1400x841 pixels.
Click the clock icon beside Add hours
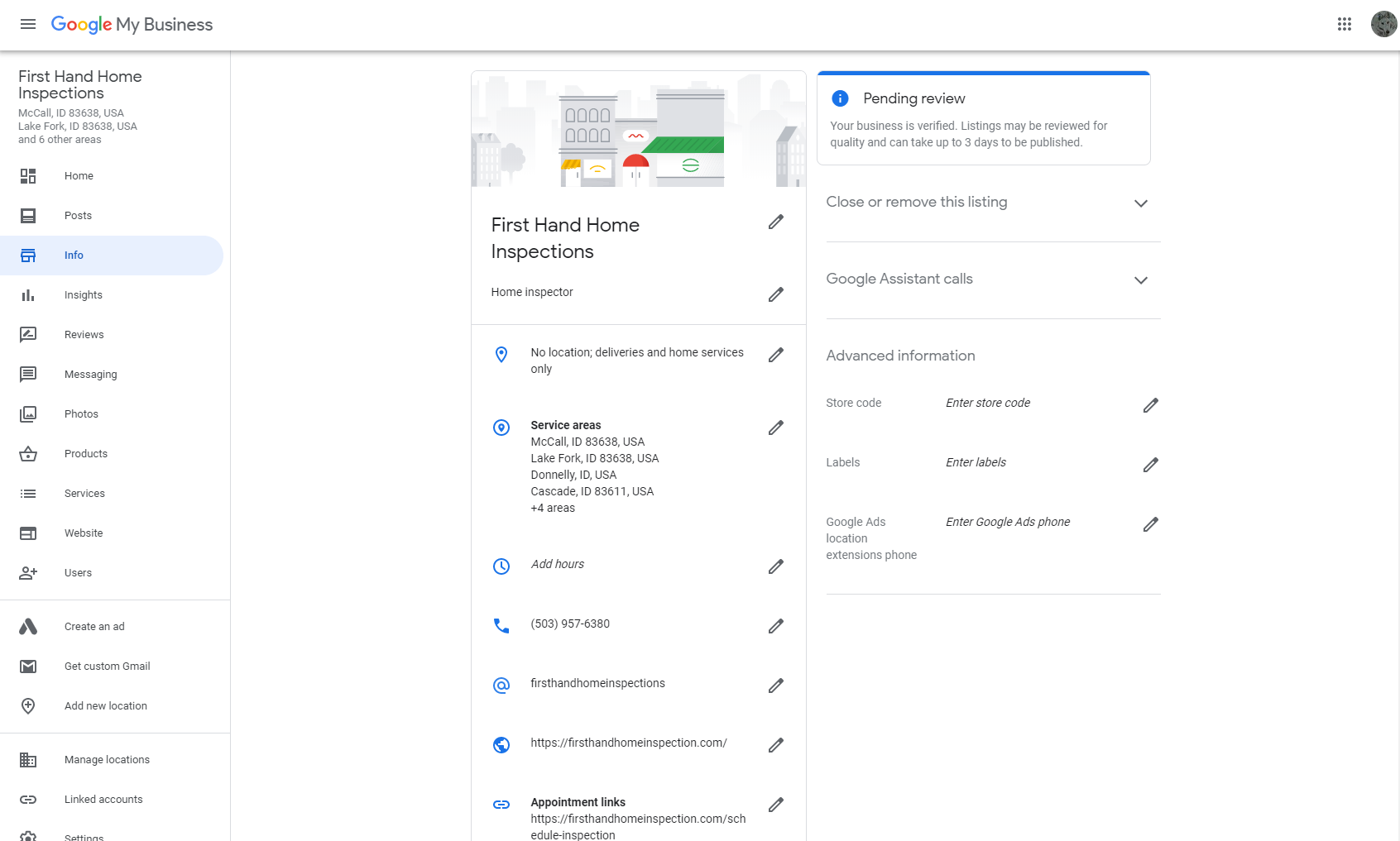click(x=501, y=566)
